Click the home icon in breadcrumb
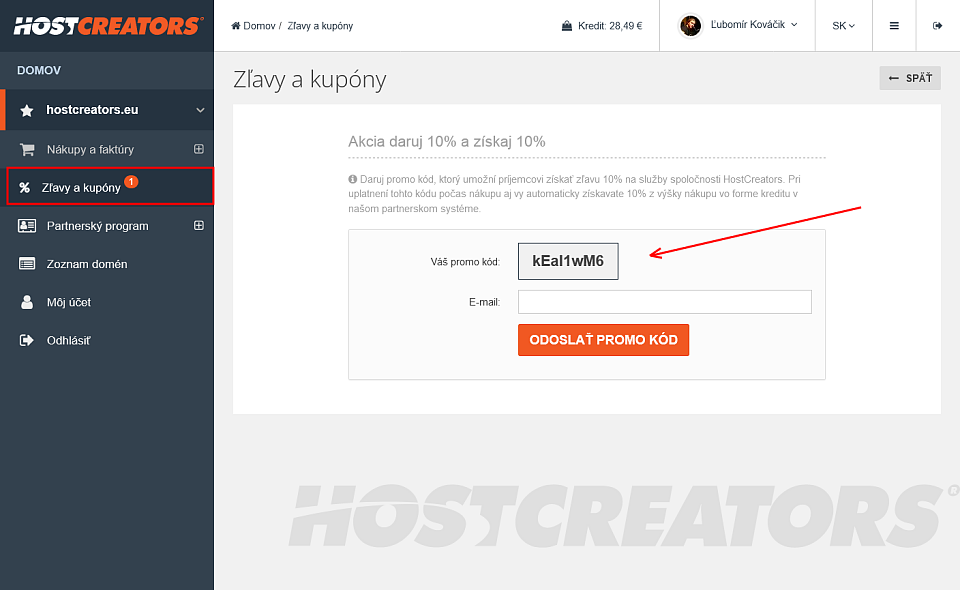The height and width of the screenshot is (590, 960). [236, 26]
